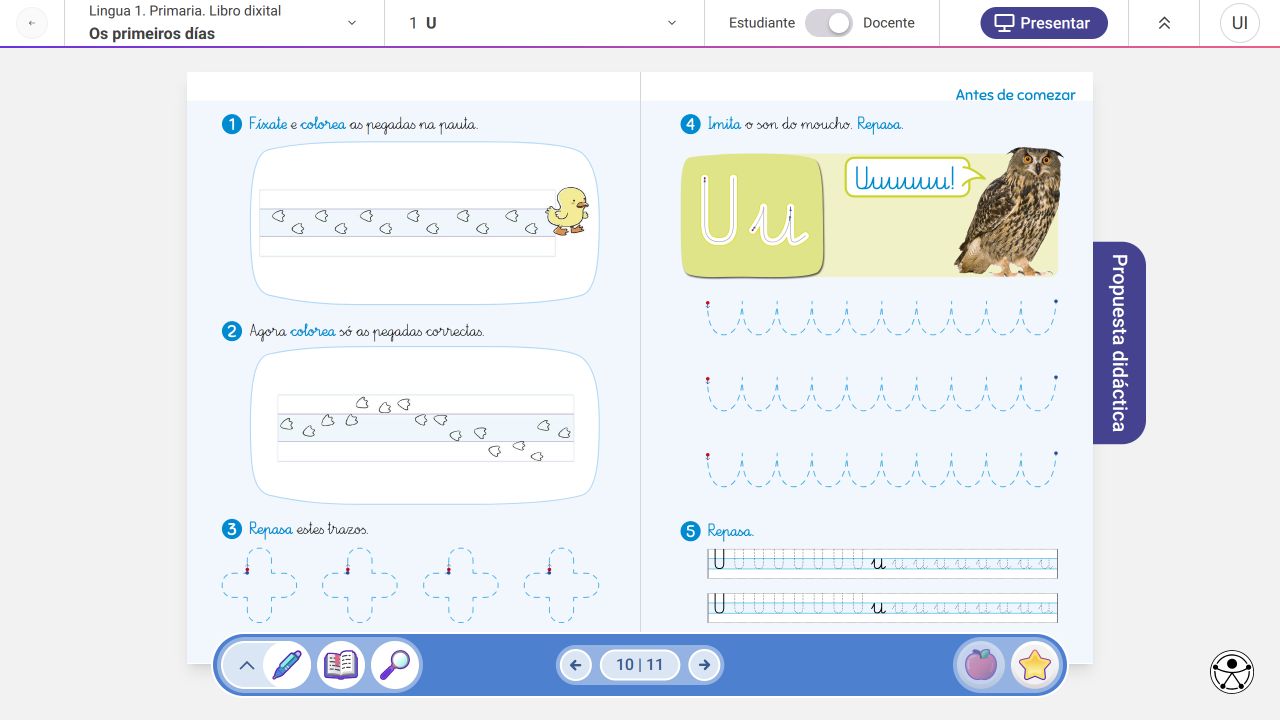Image resolution: width=1280 pixels, height=720 pixels.
Task: Go back using the top-left arrow button
Action: point(32,23)
